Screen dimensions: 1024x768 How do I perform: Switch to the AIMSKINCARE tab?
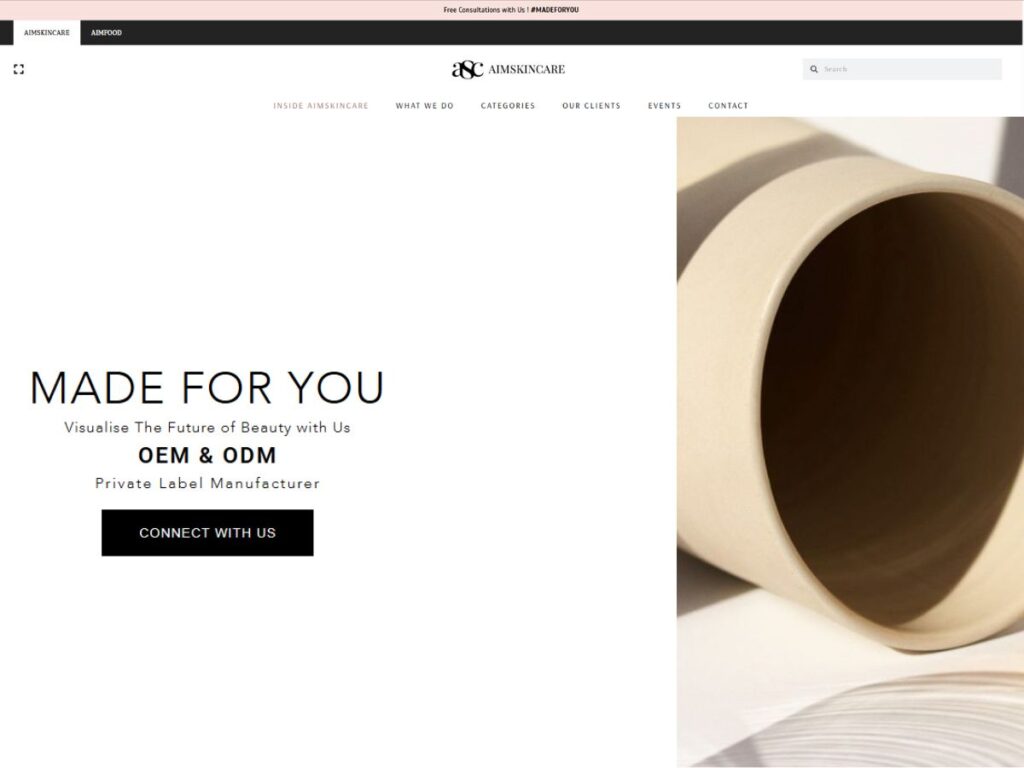click(46, 33)
